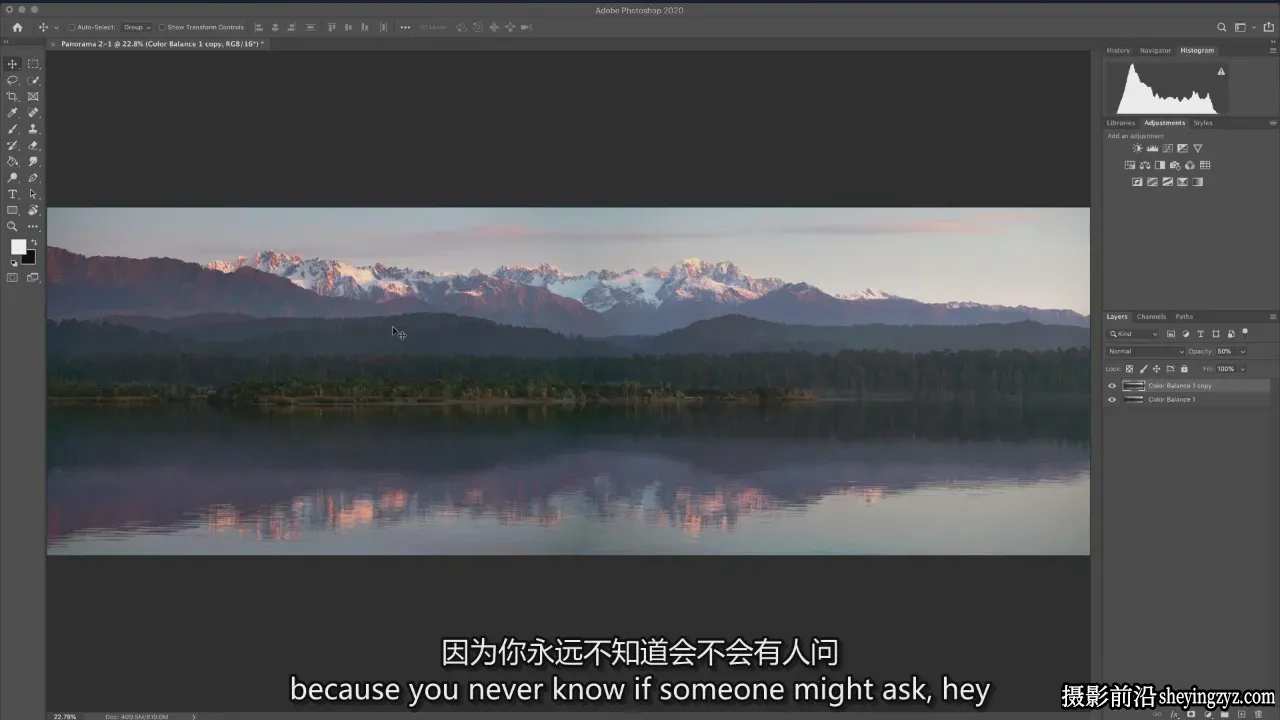
Task: Expand the Opacity slider dropdown arrow
Action: [1243, 352]
